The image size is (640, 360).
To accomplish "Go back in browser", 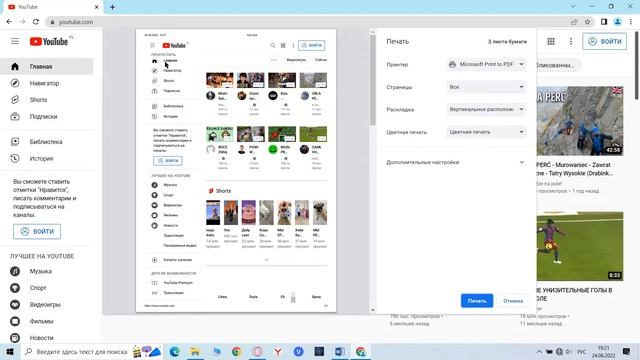I will tap(9, 22).
